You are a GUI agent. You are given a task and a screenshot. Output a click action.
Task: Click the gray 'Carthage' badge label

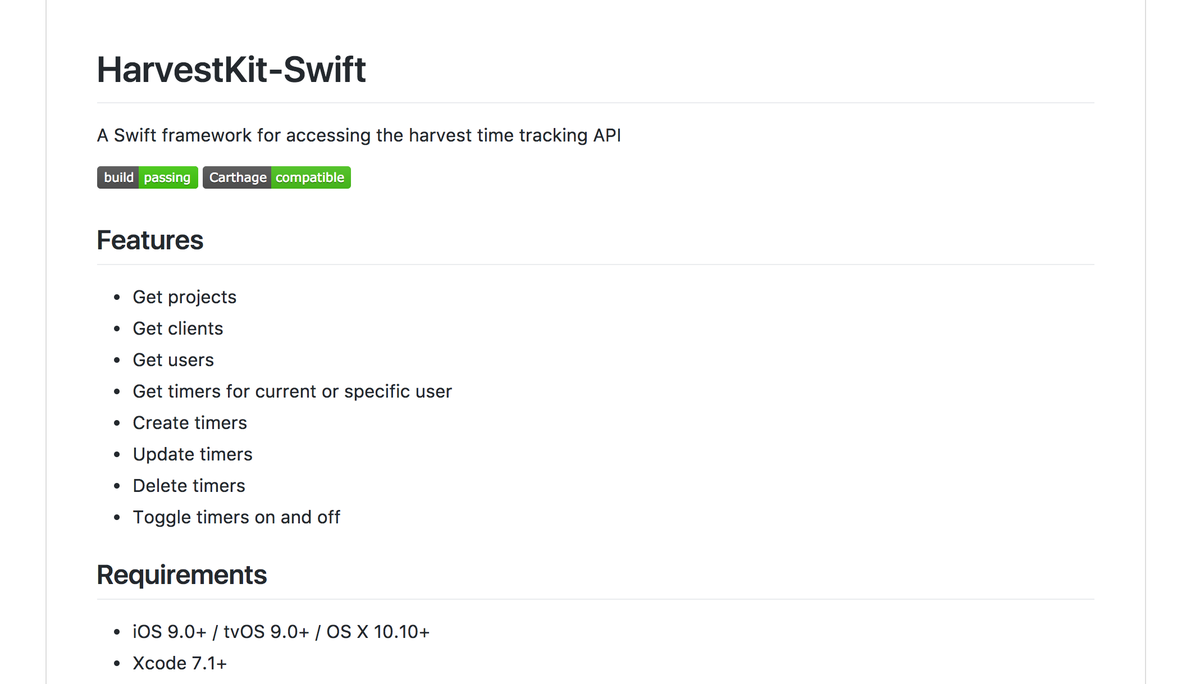pos(237,178)
